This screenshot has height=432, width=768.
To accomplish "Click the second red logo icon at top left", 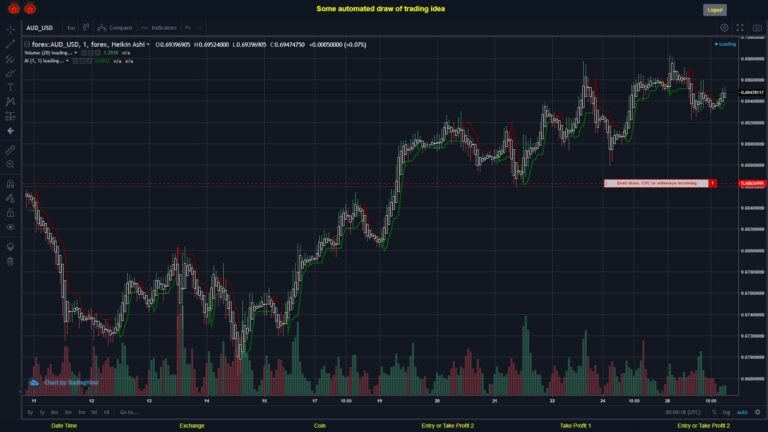I will coord(30,8).
